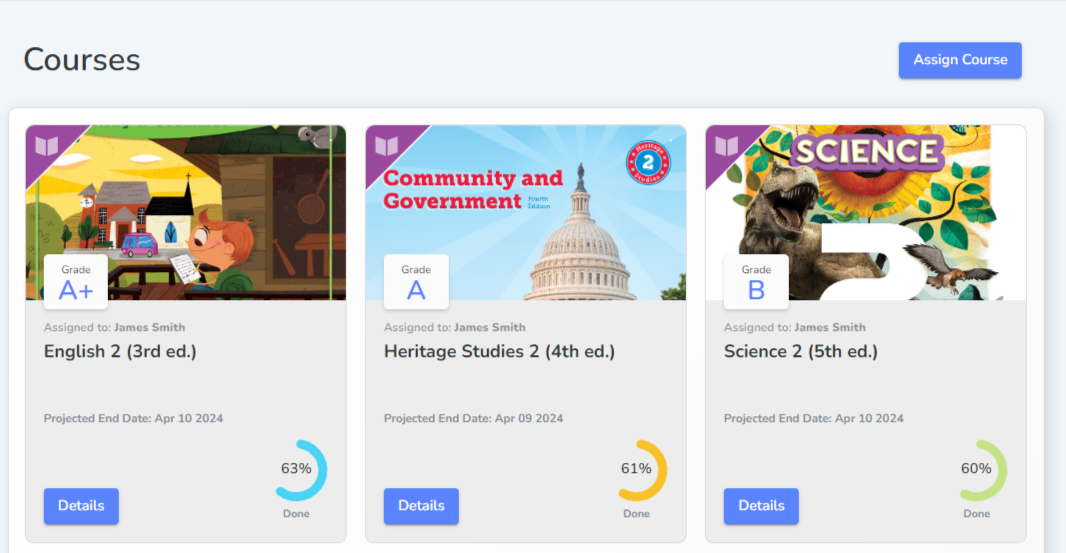Image resolution: width=1066 pixels, height=553 pixels.
Task: Select the English 2 (3rd ed.) title
Action: (x=120, y=351)
